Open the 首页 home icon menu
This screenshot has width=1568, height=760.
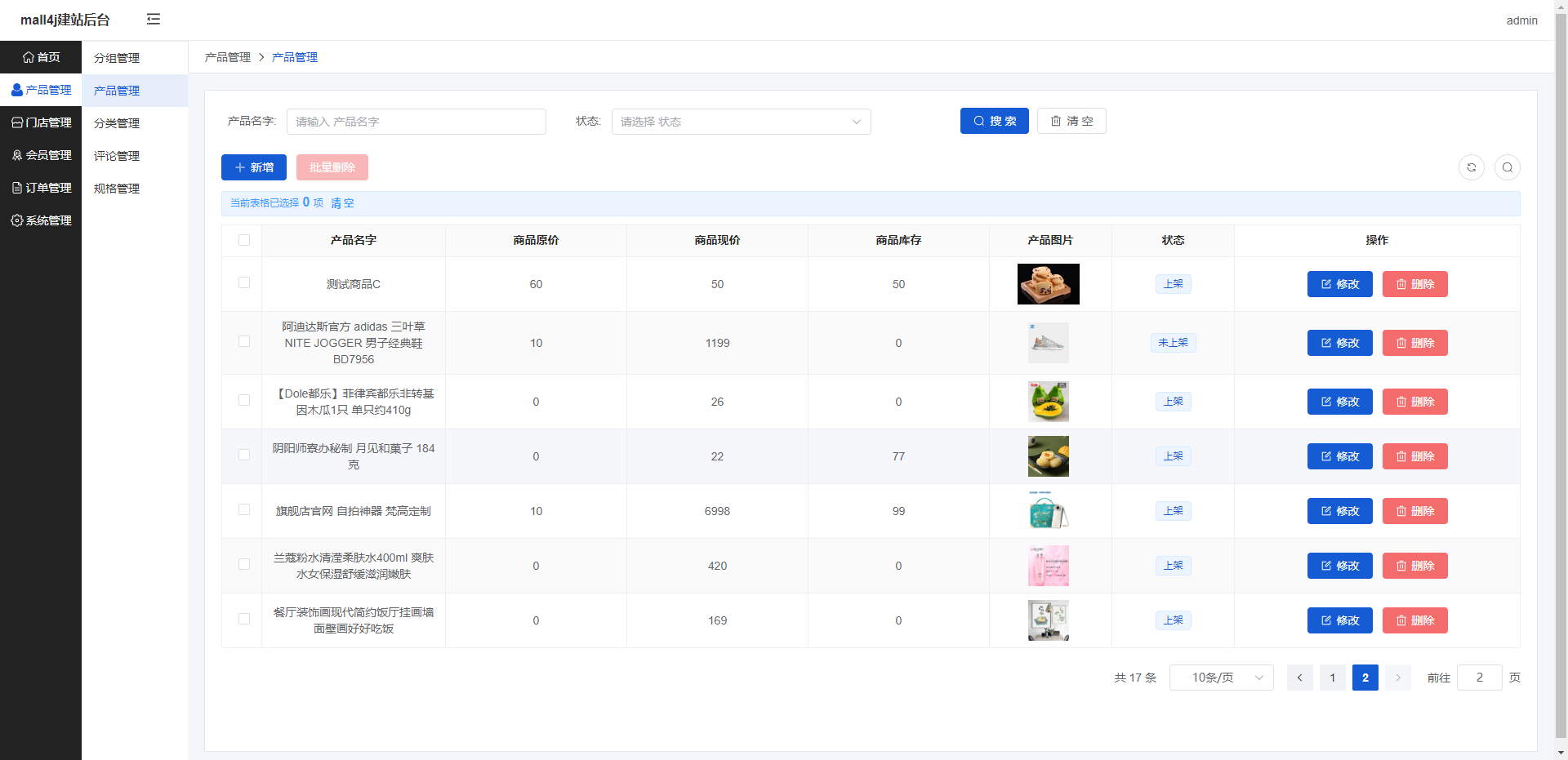click(x=41, y=57)
